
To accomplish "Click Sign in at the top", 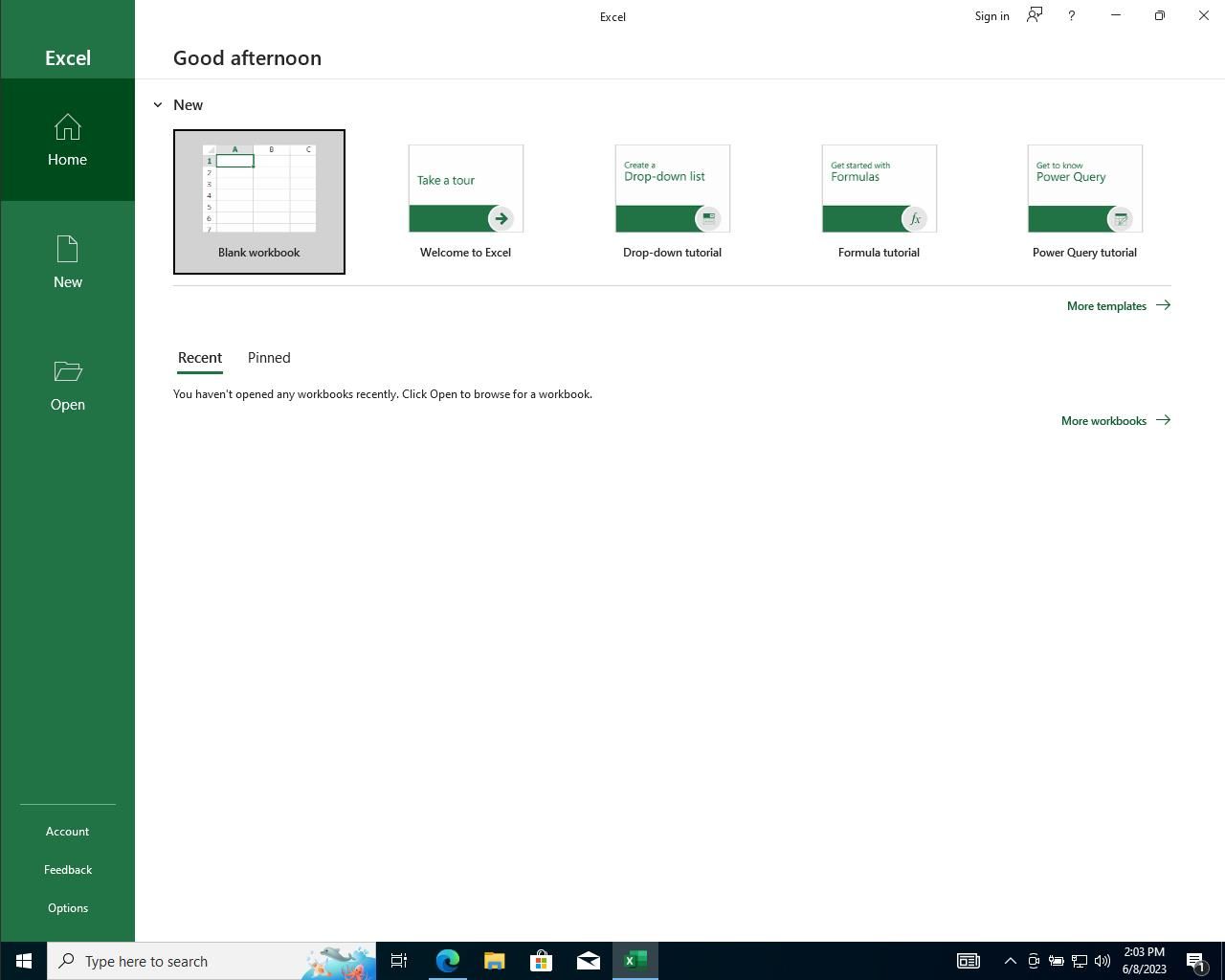I will click(991, 16).
